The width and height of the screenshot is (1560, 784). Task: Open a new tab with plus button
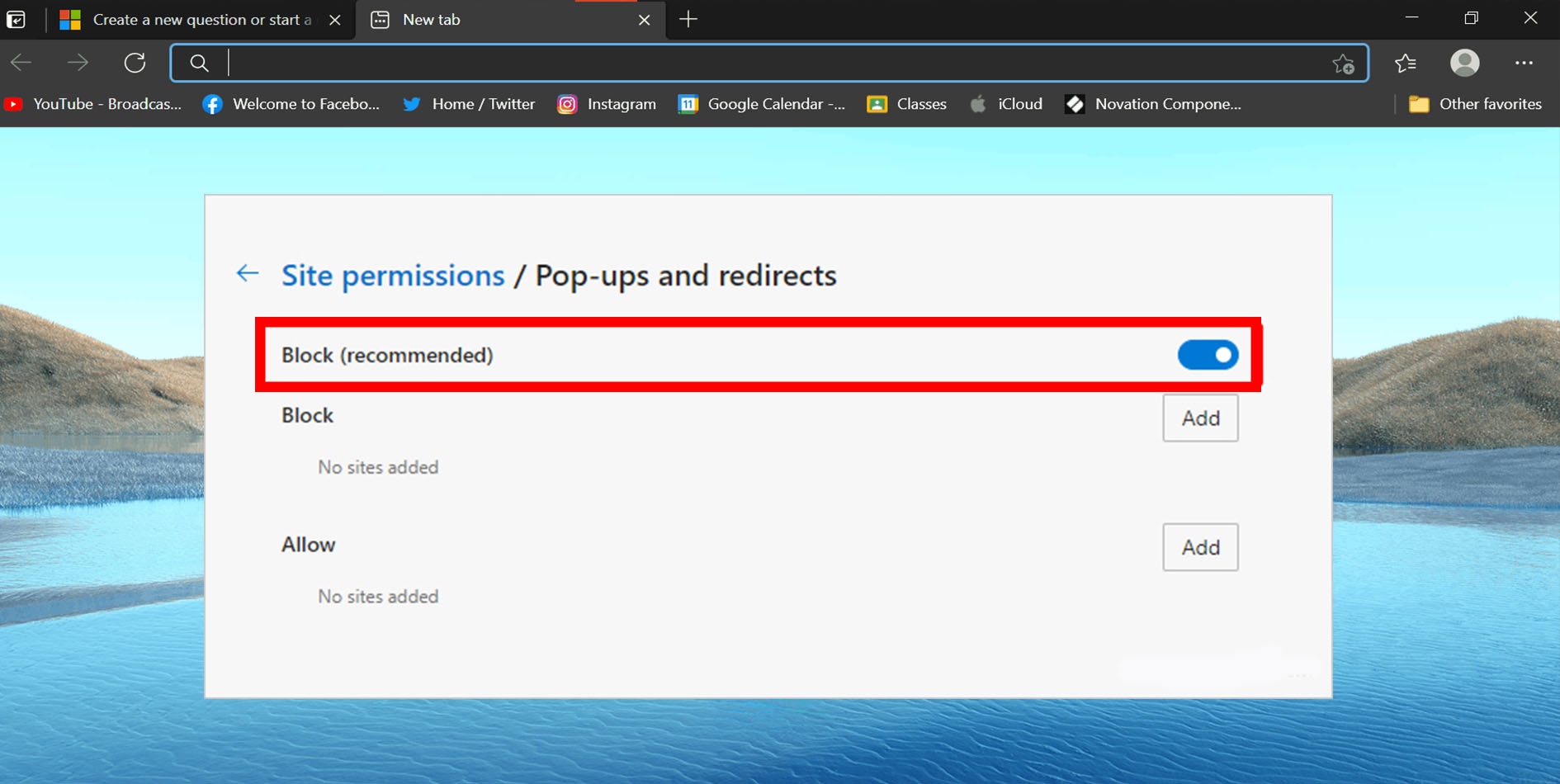click(688, 19)
